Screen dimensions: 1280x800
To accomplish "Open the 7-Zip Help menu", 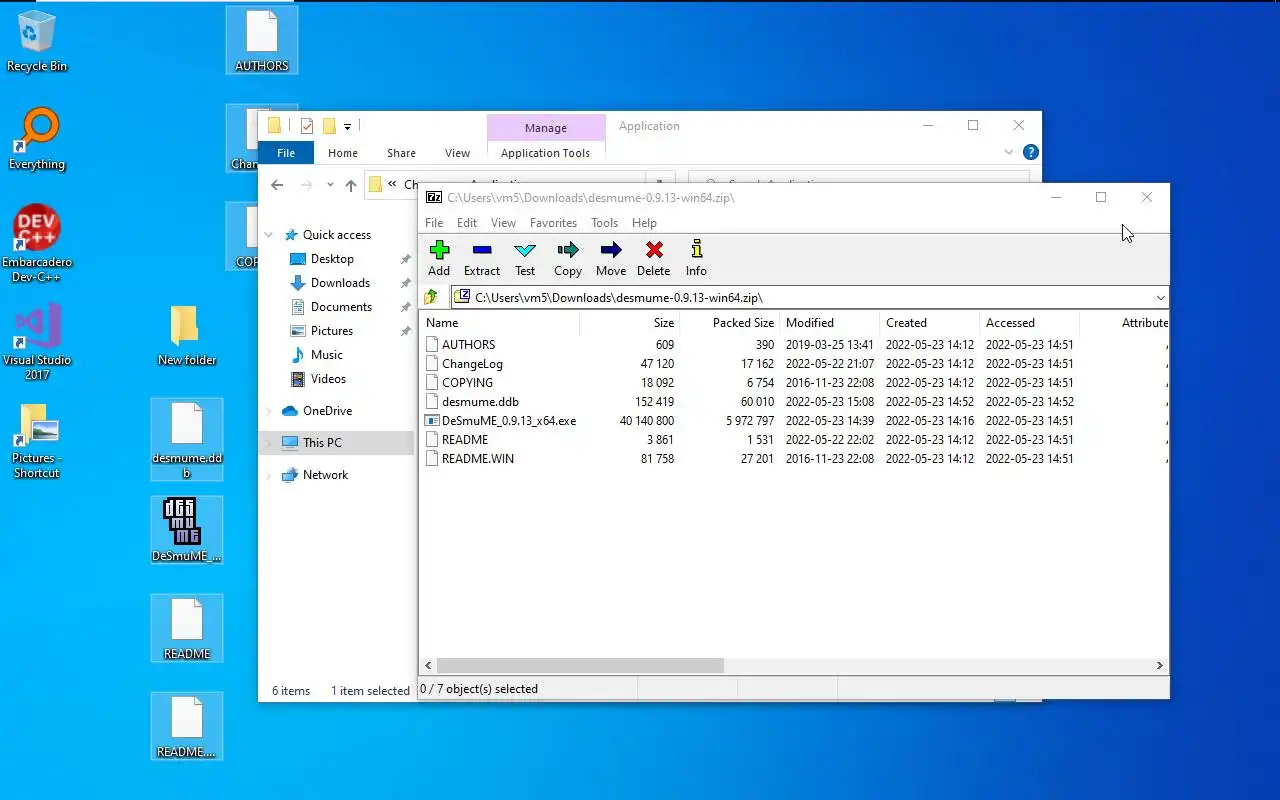I will coord(644,223).
